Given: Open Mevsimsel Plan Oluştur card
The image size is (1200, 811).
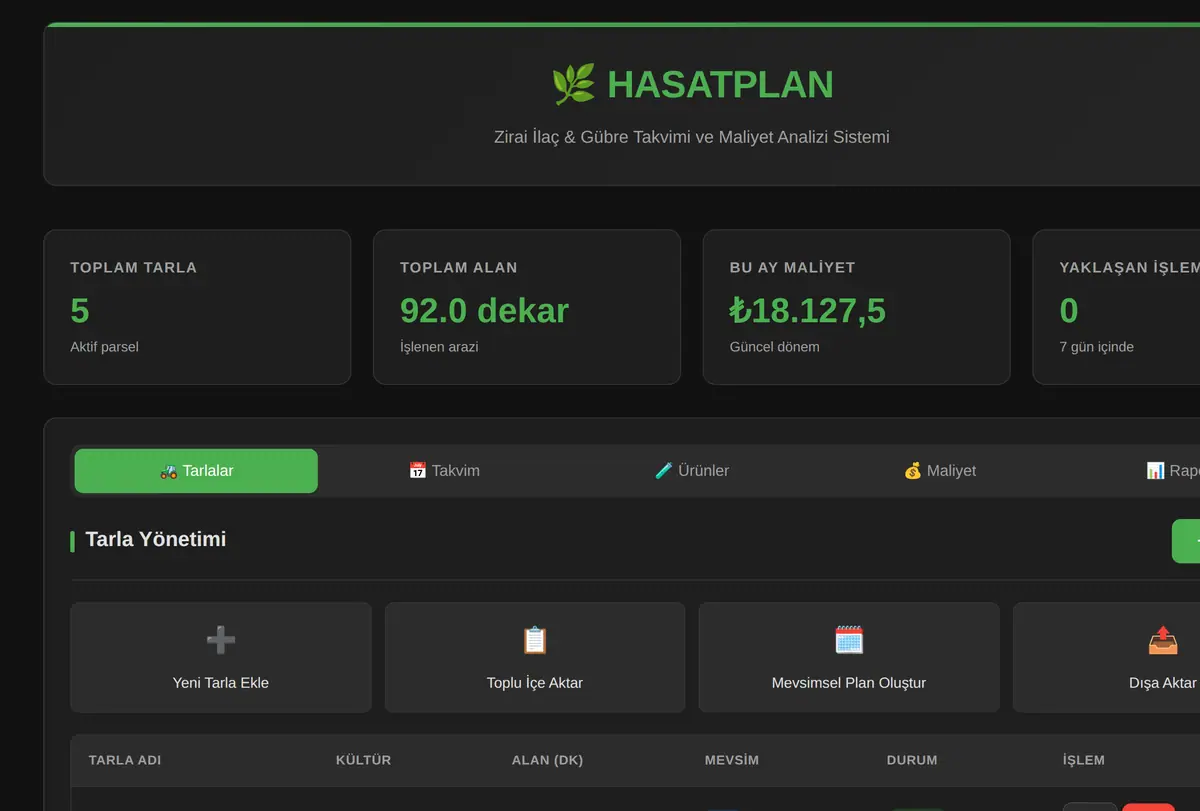Looking at the screenshot, I should pyautogui.click(x=849, y=657).
